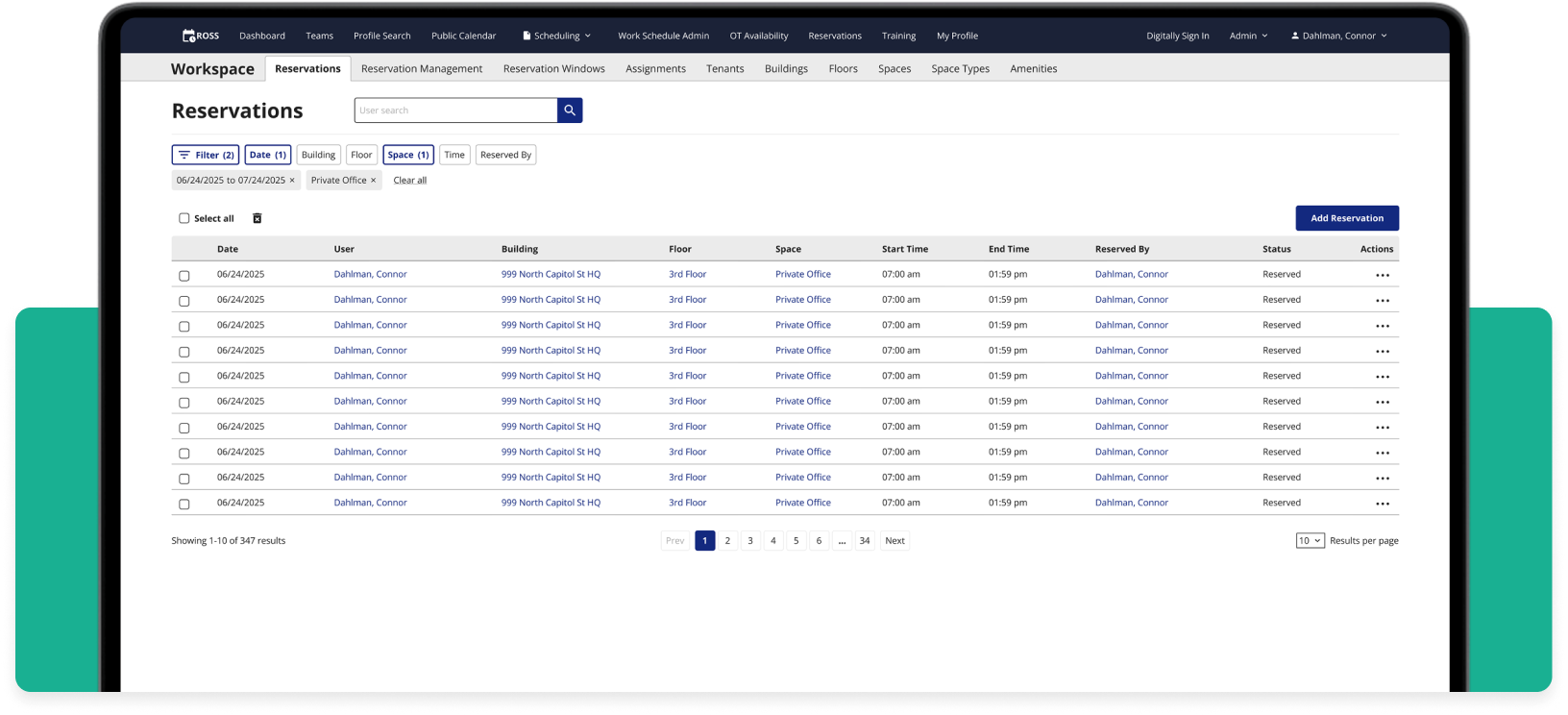Expand the Scheduling dropdown menu
The height and width of the screenshot is (715, 1568).
pyautogui.click(x=557, y=36)
